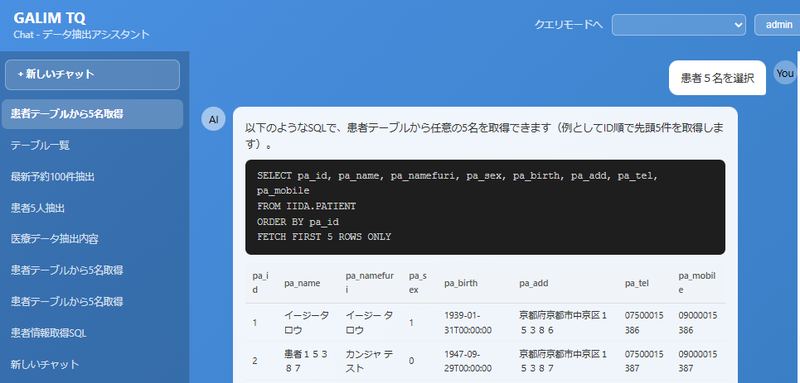Click the Chat - データ抽出アシスタント subtitle
The width and height of the screenshot is (800, 383).
[x=82, y=35]
